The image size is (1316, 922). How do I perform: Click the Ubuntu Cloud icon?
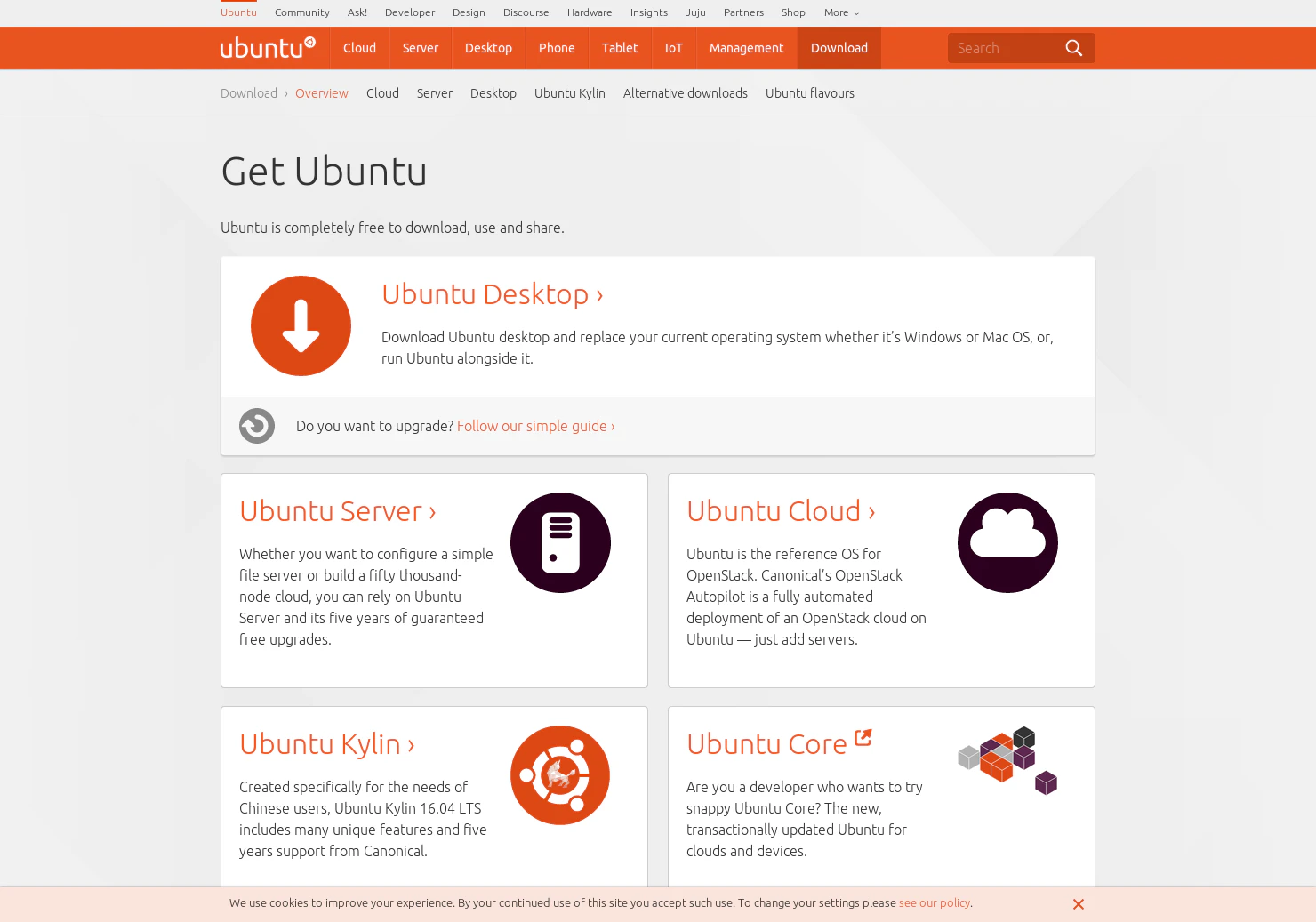click(x=1007, y=542)
